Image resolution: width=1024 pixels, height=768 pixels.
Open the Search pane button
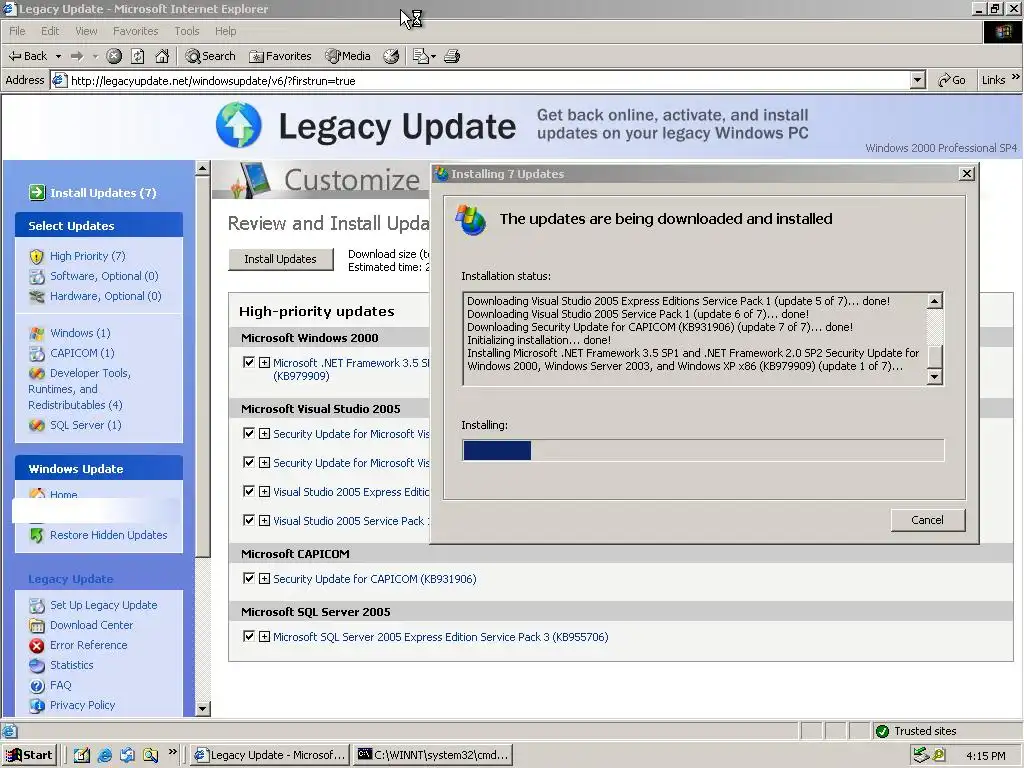click(x=210, y=56)
